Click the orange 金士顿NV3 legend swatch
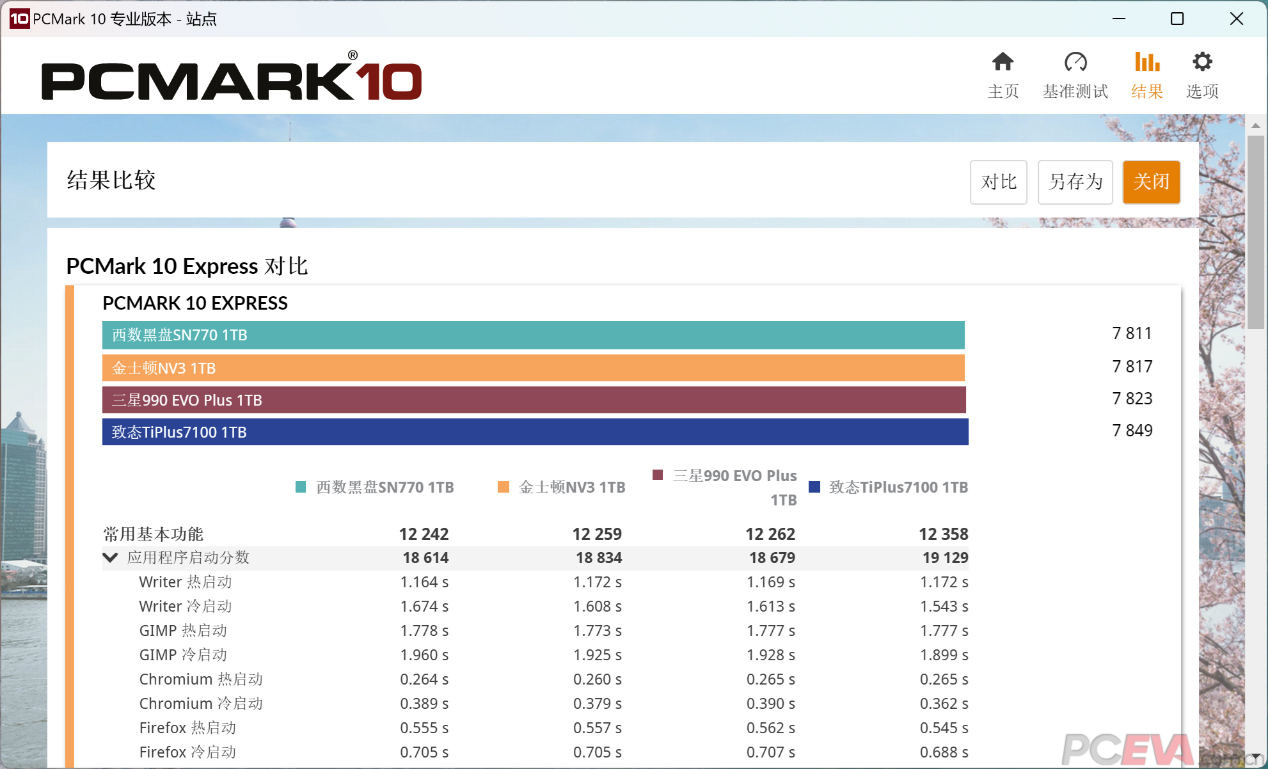 pos(504,487)
